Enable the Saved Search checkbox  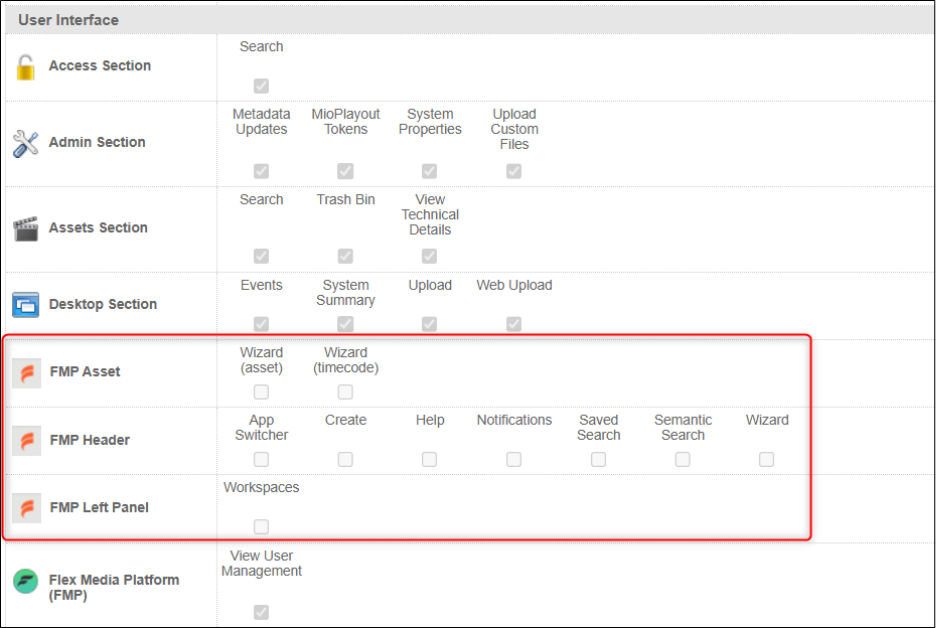pyautogui.click(x=598, y=460)
